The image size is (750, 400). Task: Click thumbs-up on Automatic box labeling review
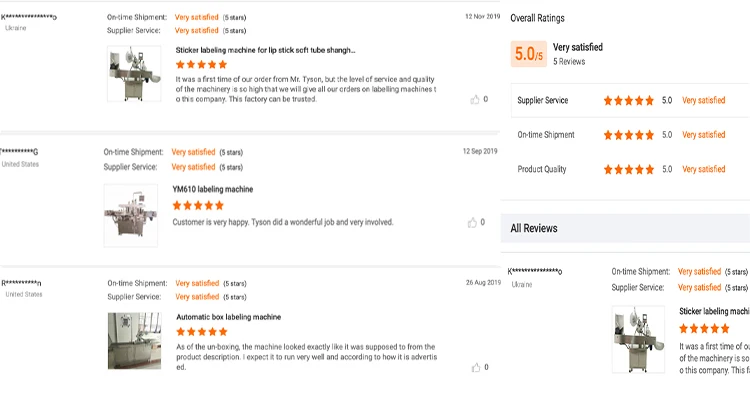click(x=474, y=367)
